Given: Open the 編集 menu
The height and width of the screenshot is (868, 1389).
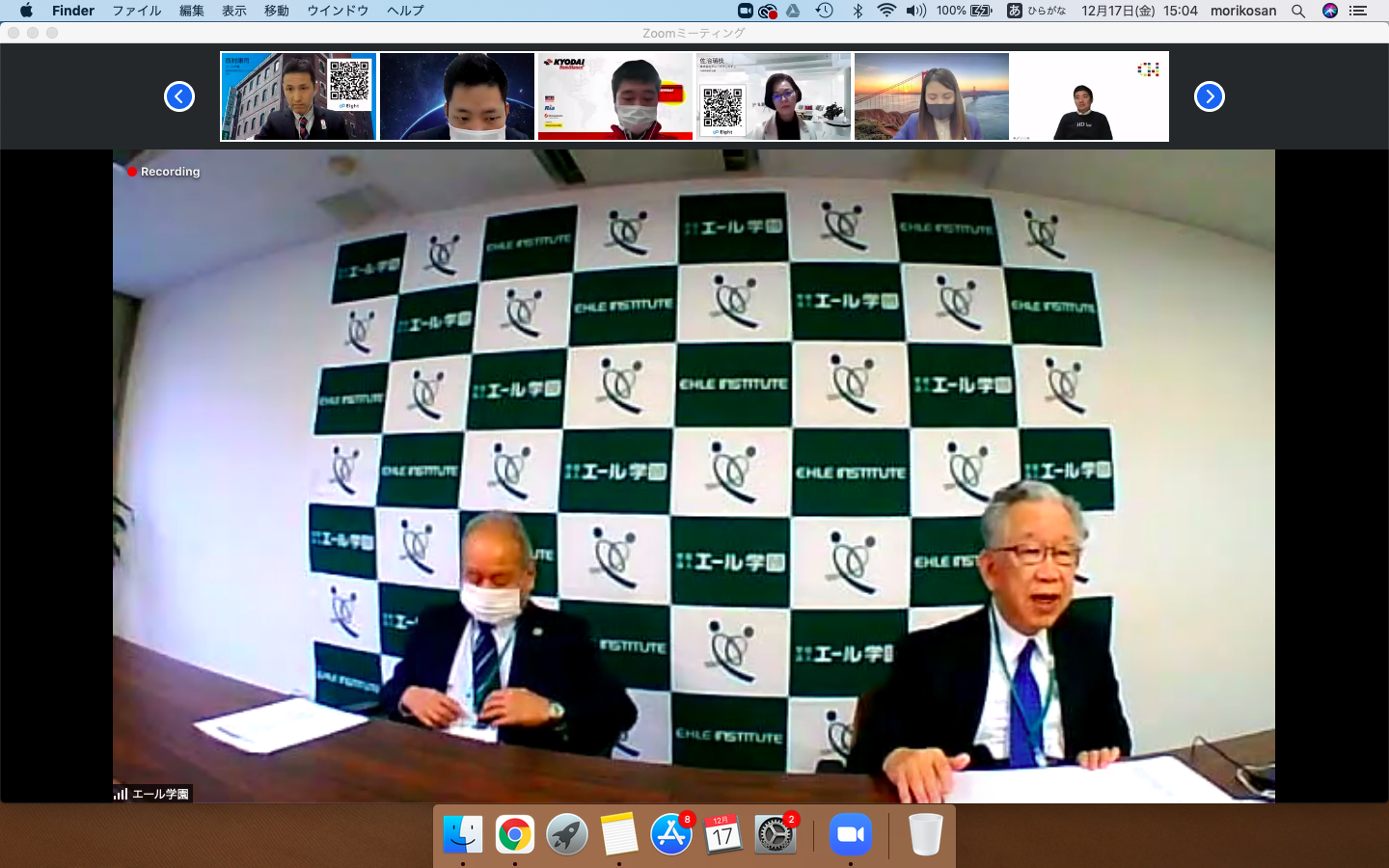Looking at the screenshot, I should [x=192, y=11].
